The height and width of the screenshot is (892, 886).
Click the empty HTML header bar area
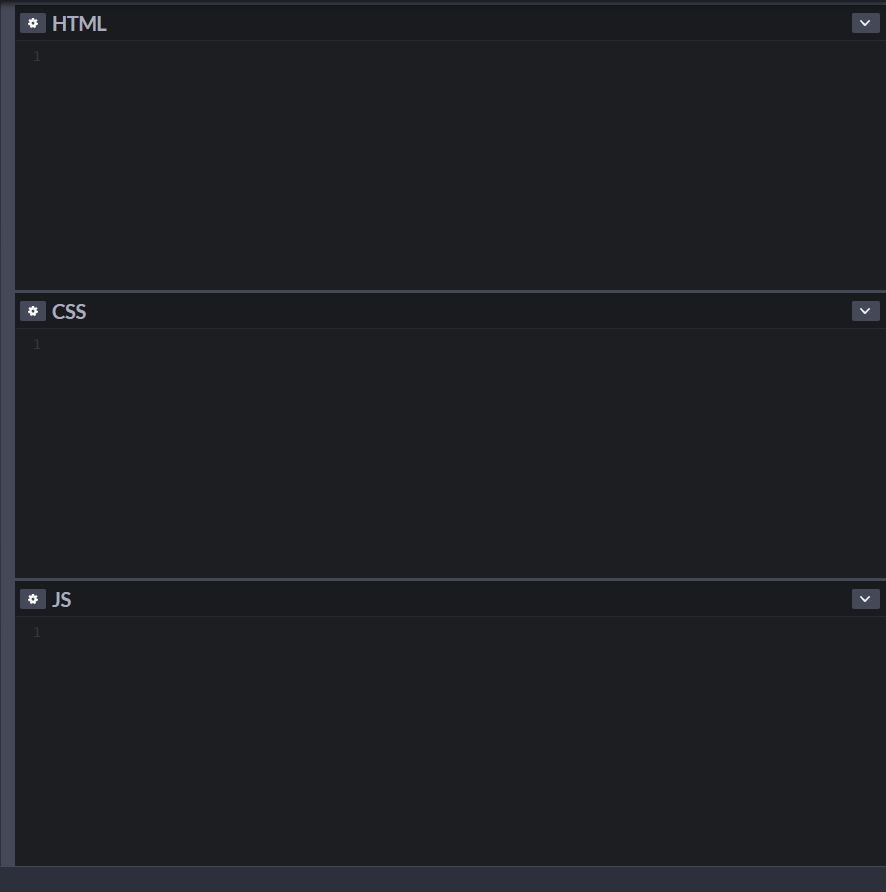tap(478, 23)
